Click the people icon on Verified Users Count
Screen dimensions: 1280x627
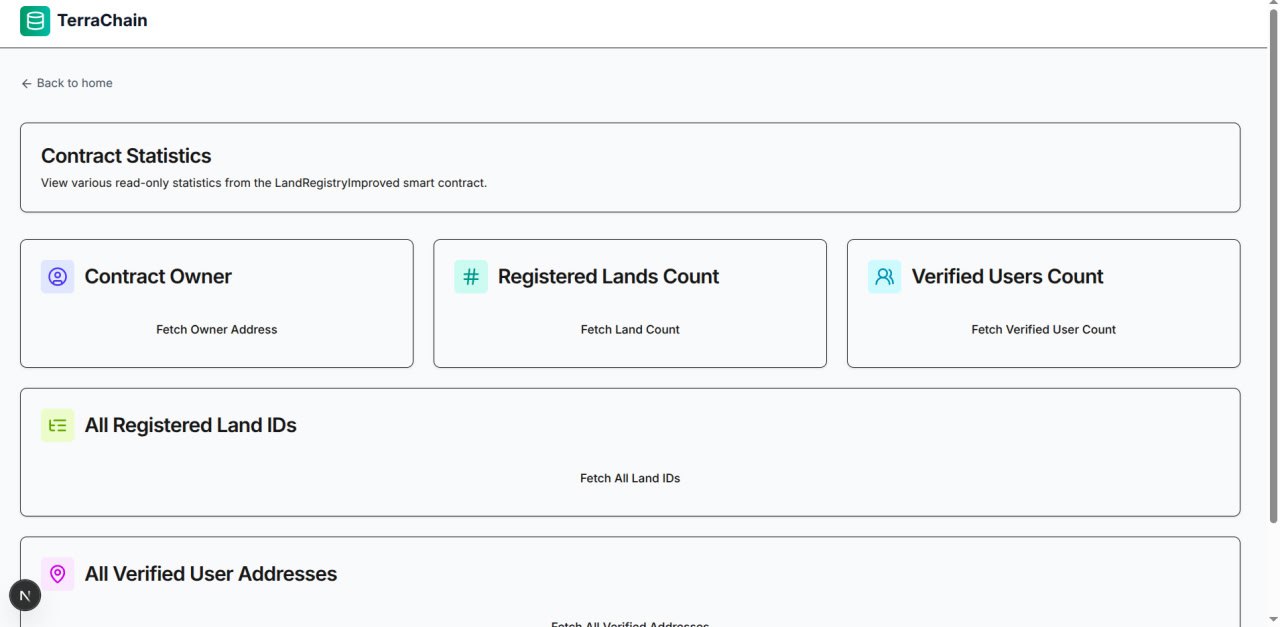coord(884,276)
